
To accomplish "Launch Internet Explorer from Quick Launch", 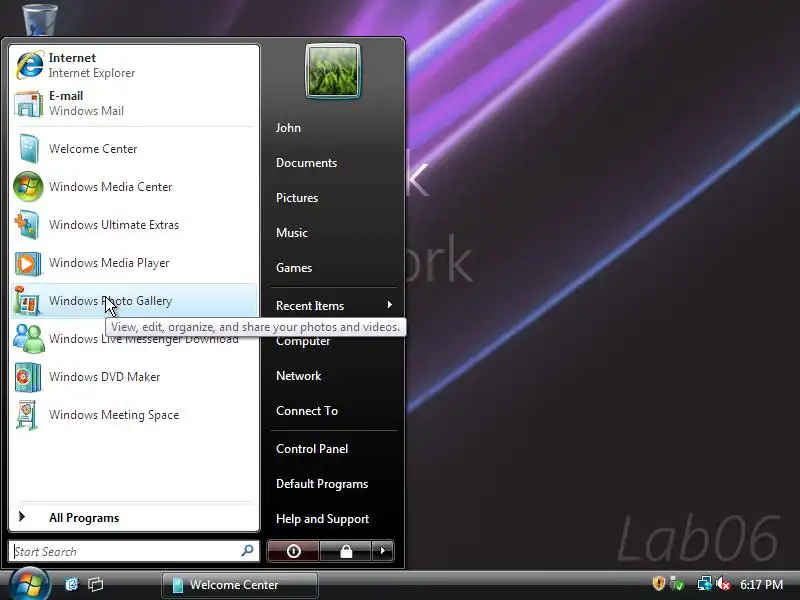I will pos(72,584).
